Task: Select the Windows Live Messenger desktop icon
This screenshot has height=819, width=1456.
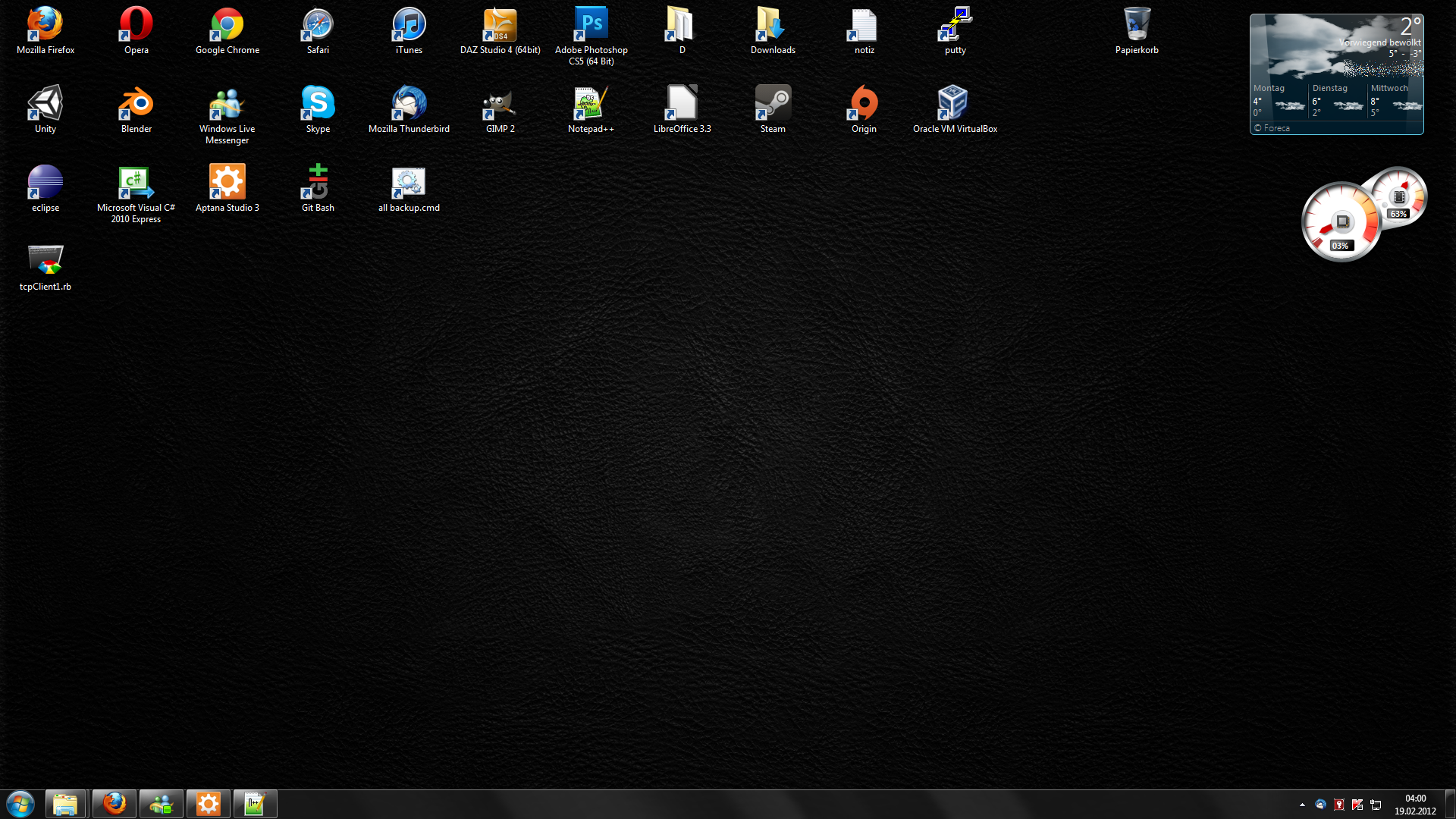Action: click(227, 115)
